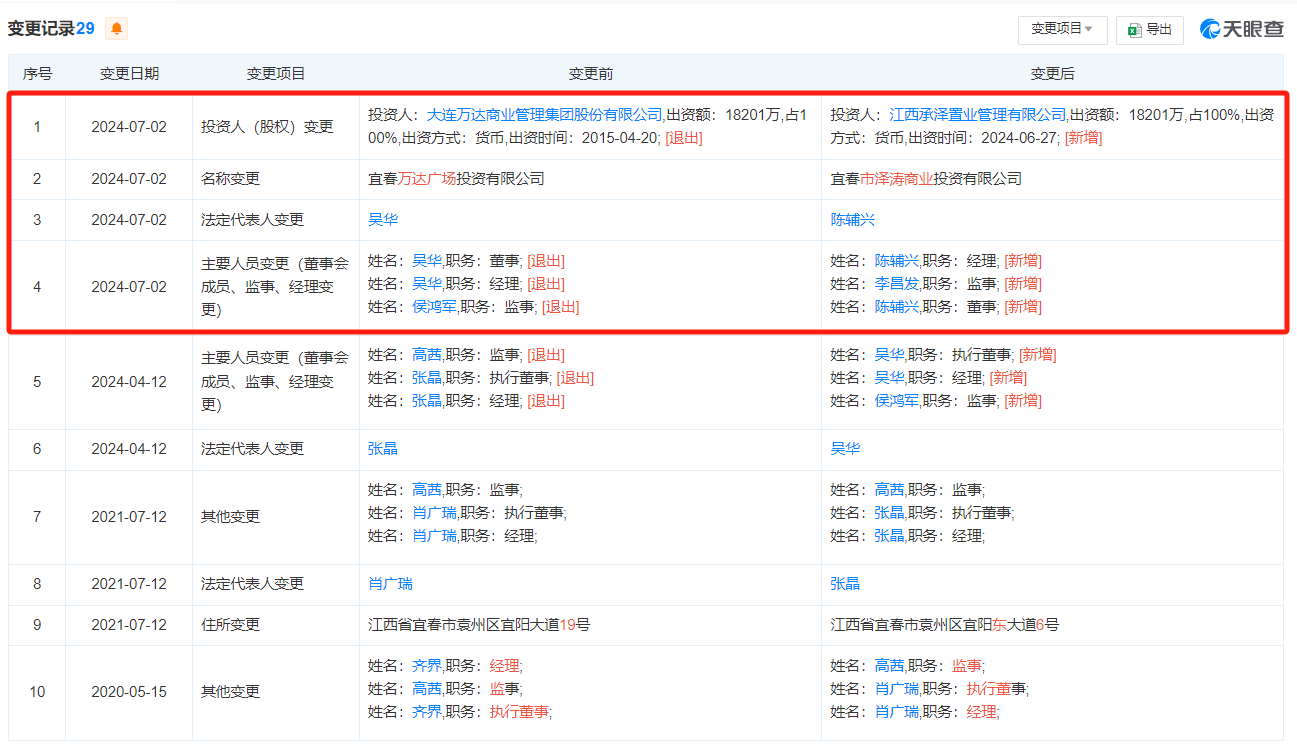Open 侯鸿军 监事 [新增] in row 5
Screen dimensions: 1297x747
tap(897, 401)
